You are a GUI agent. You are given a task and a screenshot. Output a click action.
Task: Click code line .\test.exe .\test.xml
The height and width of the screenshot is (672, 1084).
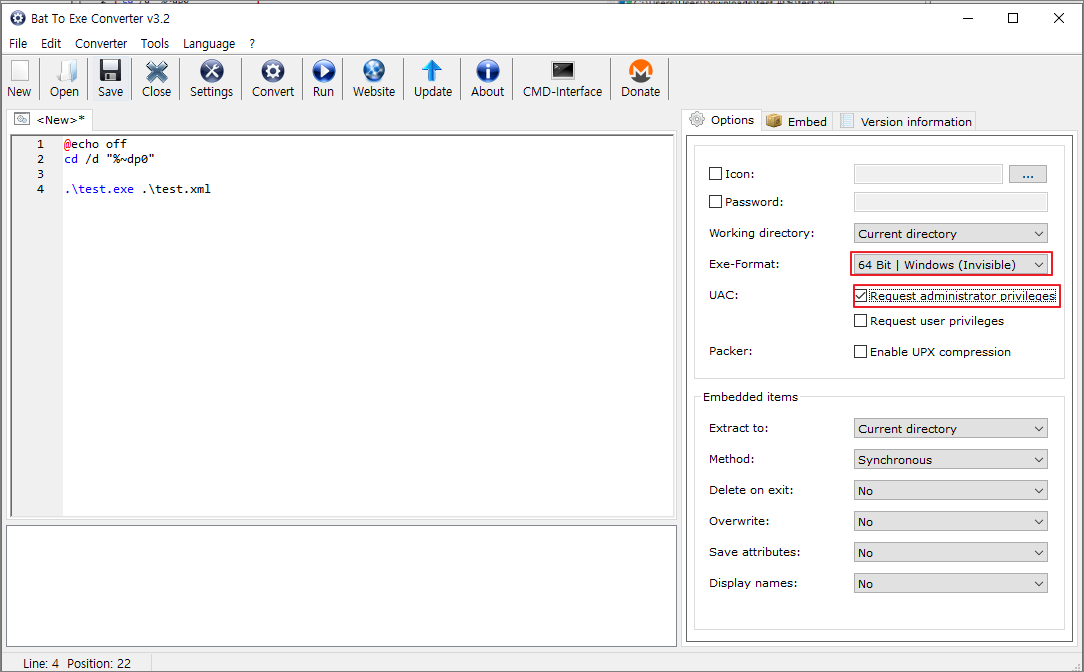click(138, 189)
